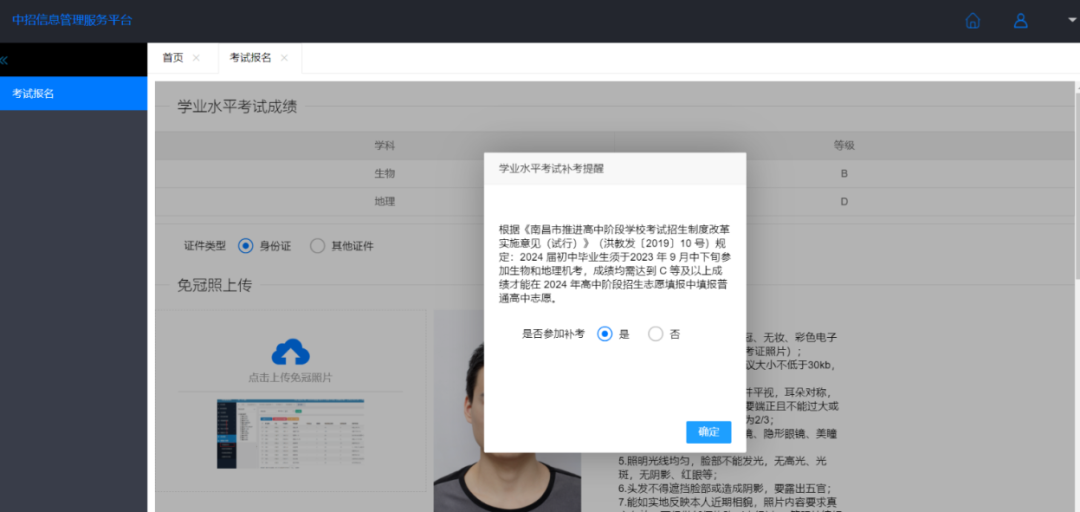Select 考试报名 in the sidebar

point(73,93)
